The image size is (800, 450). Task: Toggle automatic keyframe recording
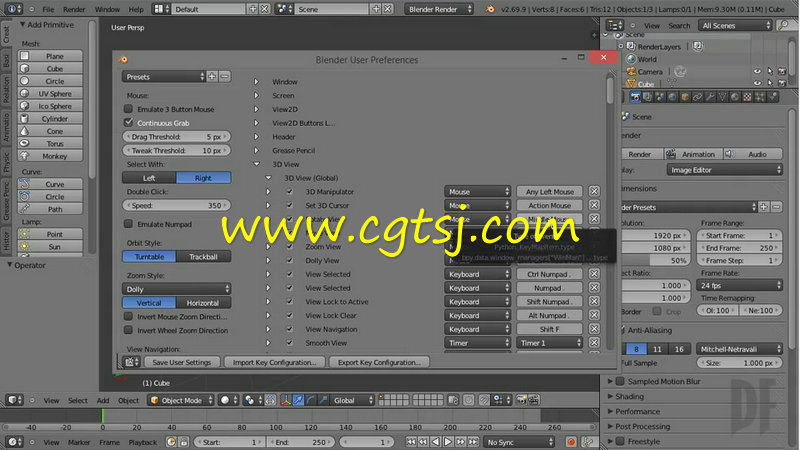pyautogui.click(x=571, y=442)
